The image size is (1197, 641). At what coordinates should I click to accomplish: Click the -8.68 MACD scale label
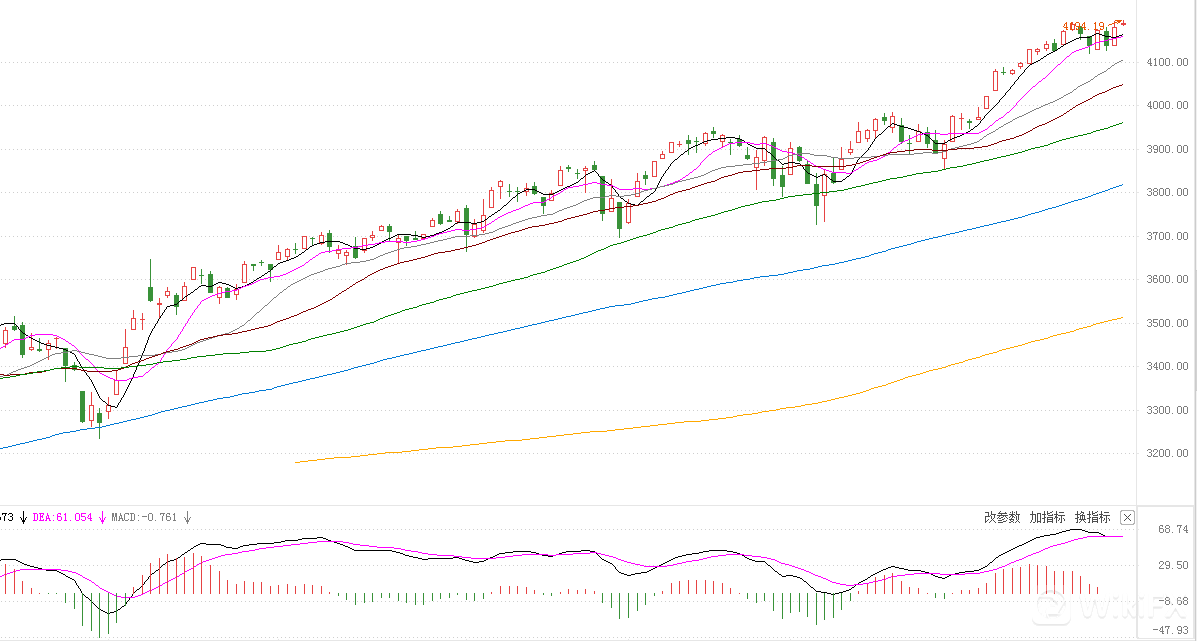pyautogui.click(x=1171, y=601)
